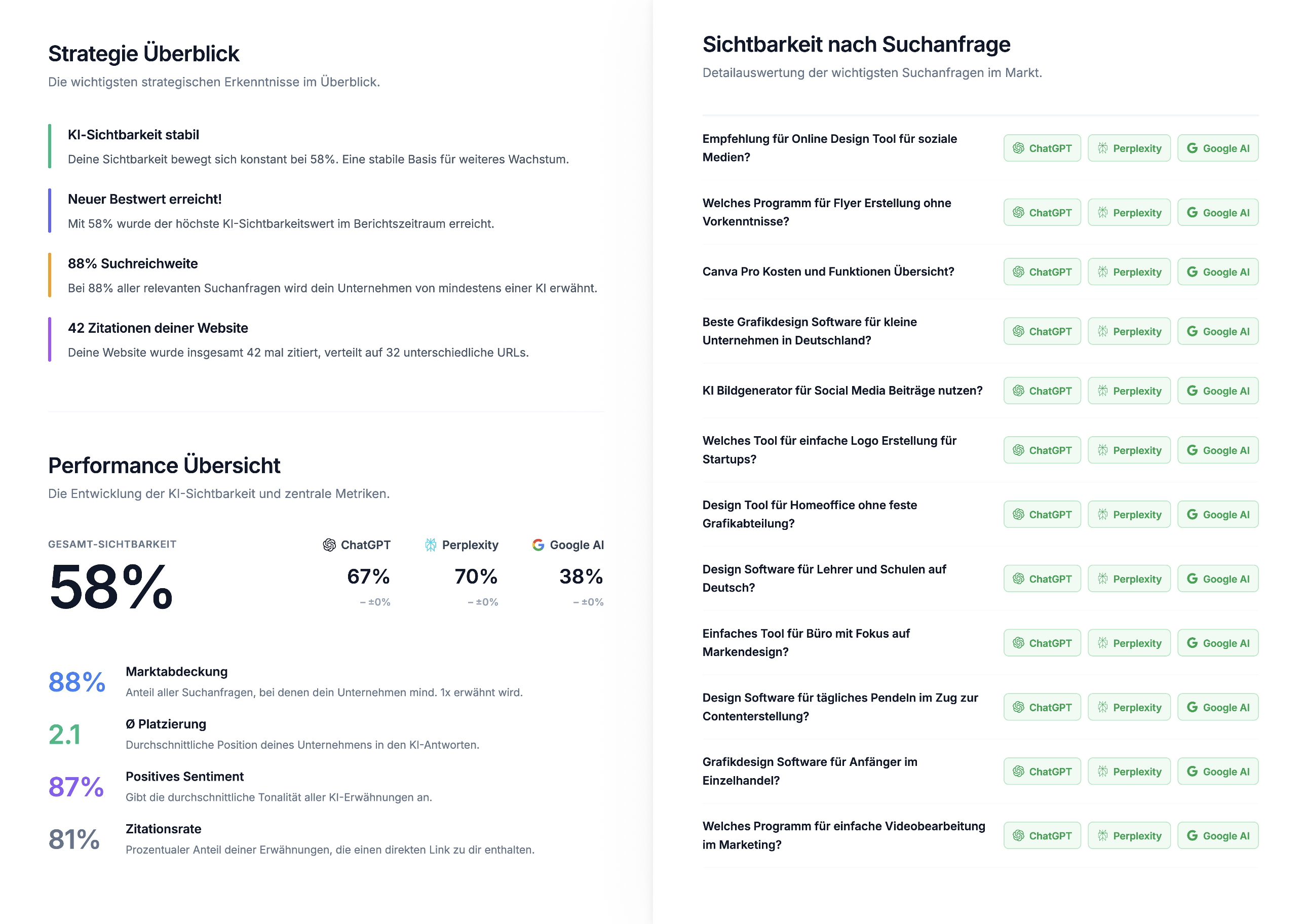This screenshot has height=924, width=1305.
Task: Click the Google AI icon for KI Bildgenerator query
Action: 1217,391
